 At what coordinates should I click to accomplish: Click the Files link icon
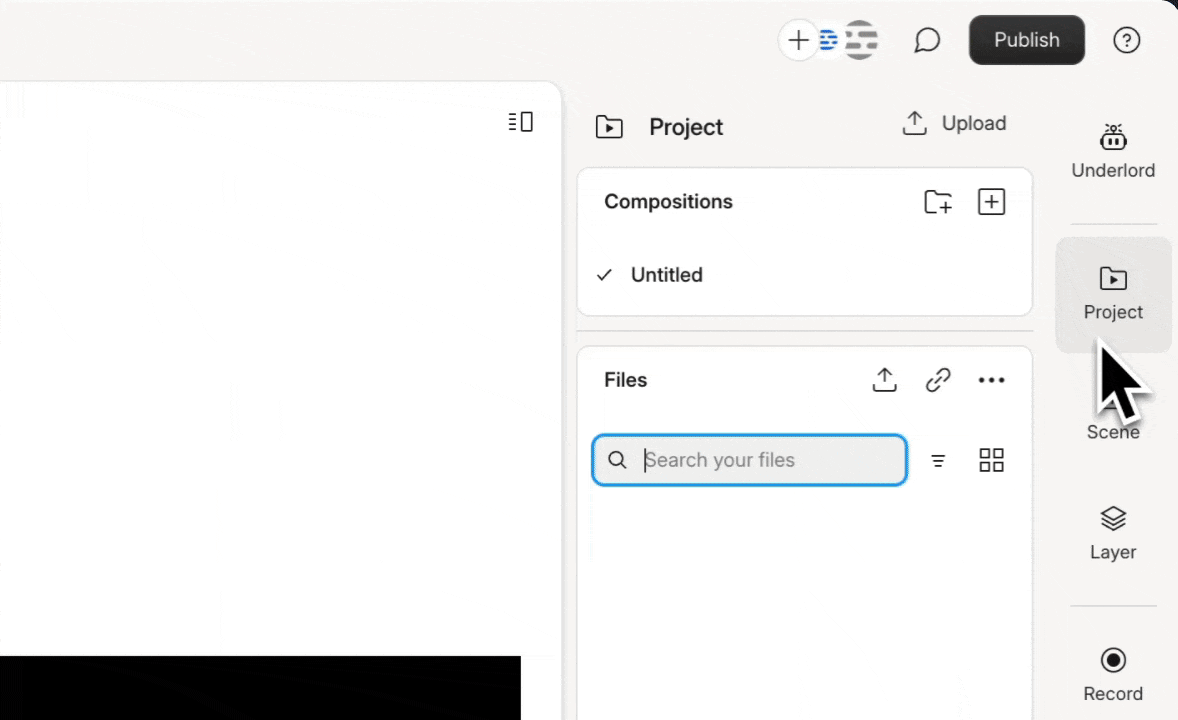(938, 380)
